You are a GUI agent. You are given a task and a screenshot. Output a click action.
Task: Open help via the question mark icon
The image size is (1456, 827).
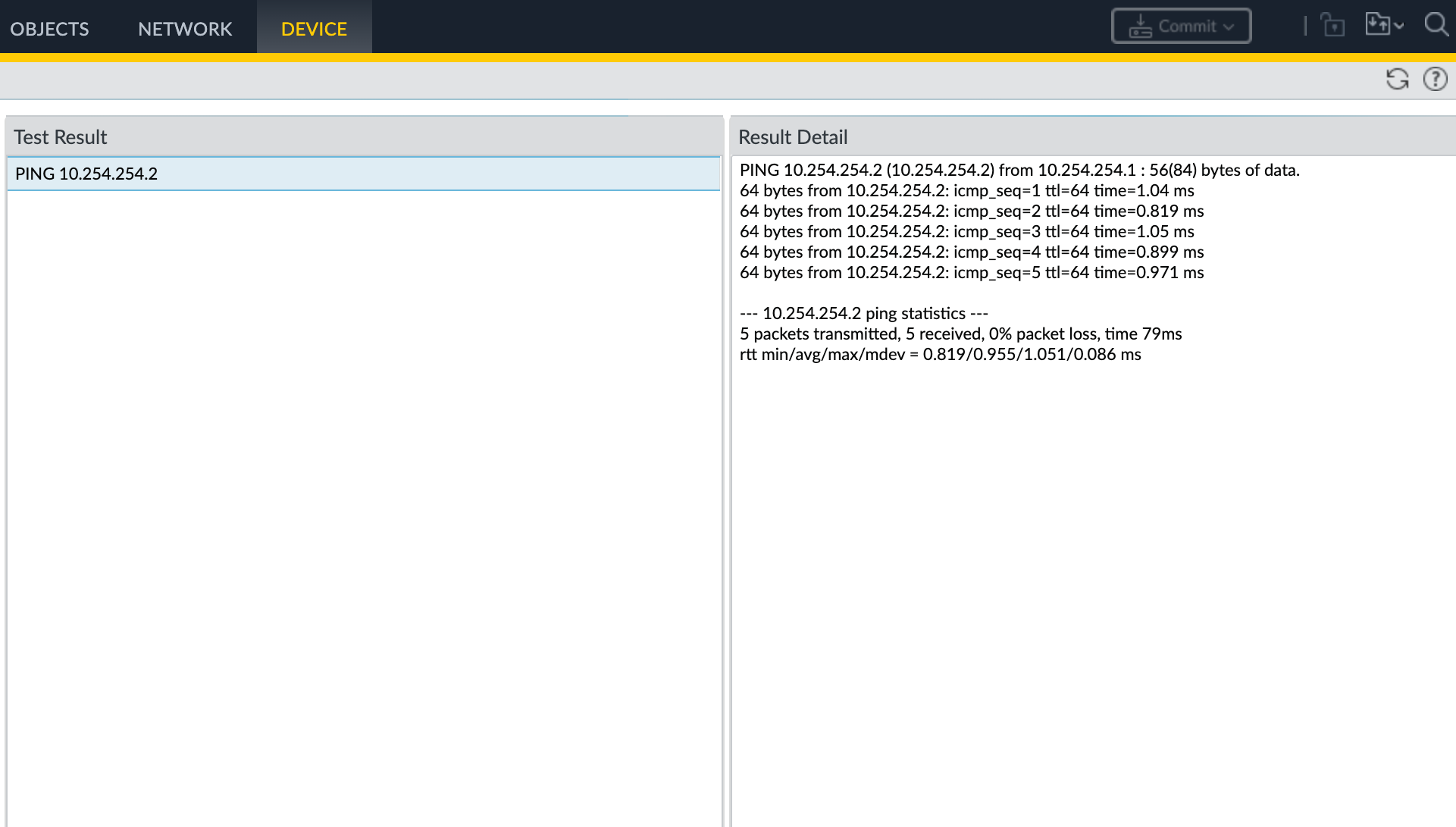pyautogui.click(x=1435, y=79)
